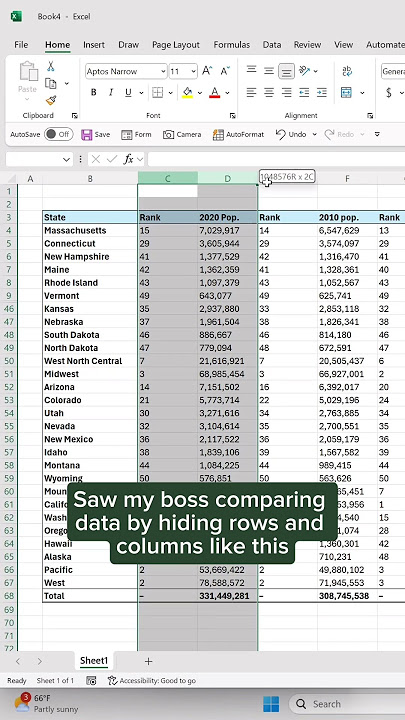Toggle Italic formatting
Viewport: 405px width, 720px height.
pos(111,92)
